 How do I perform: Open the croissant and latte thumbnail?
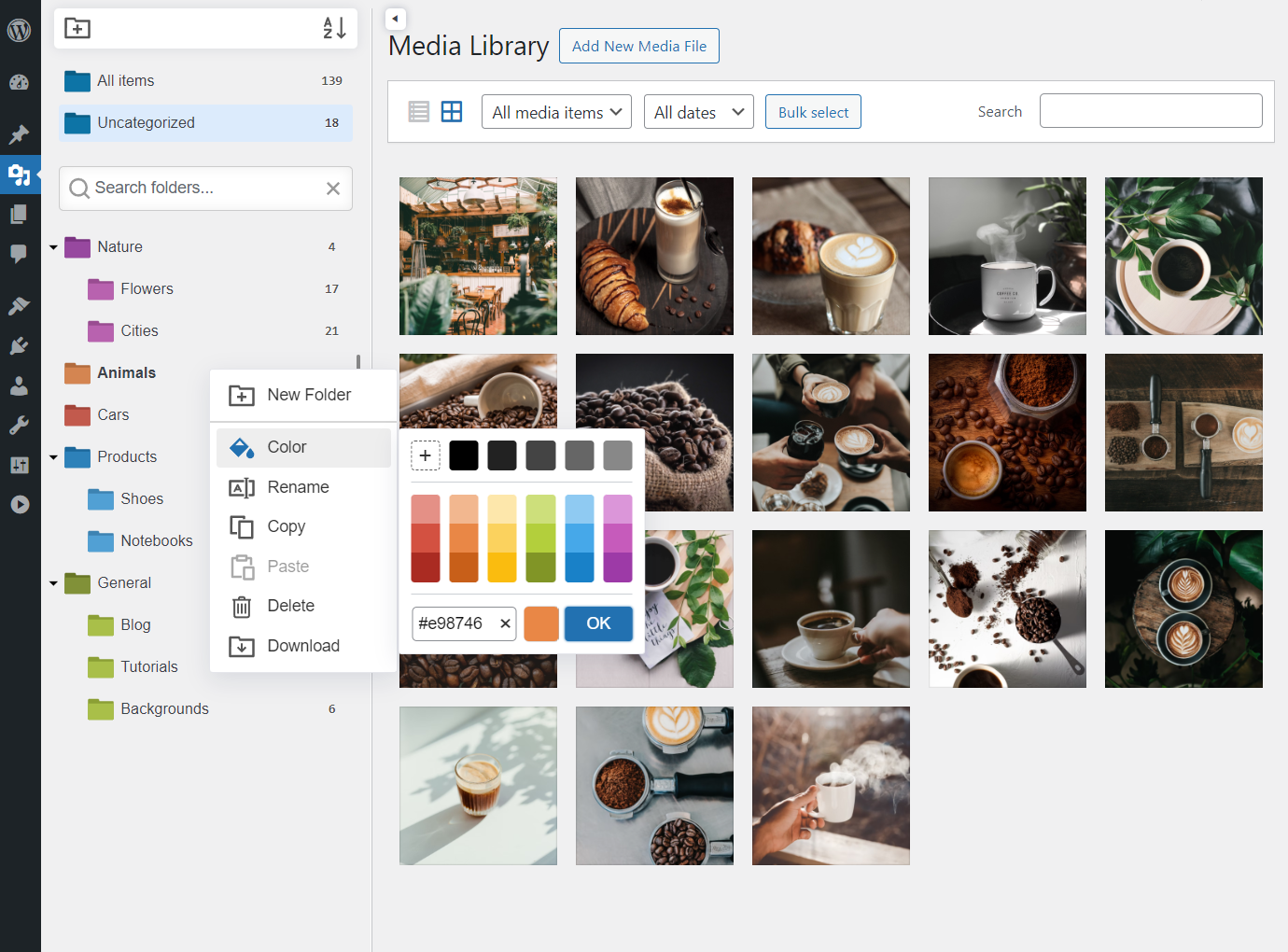[x=654, y=257]
